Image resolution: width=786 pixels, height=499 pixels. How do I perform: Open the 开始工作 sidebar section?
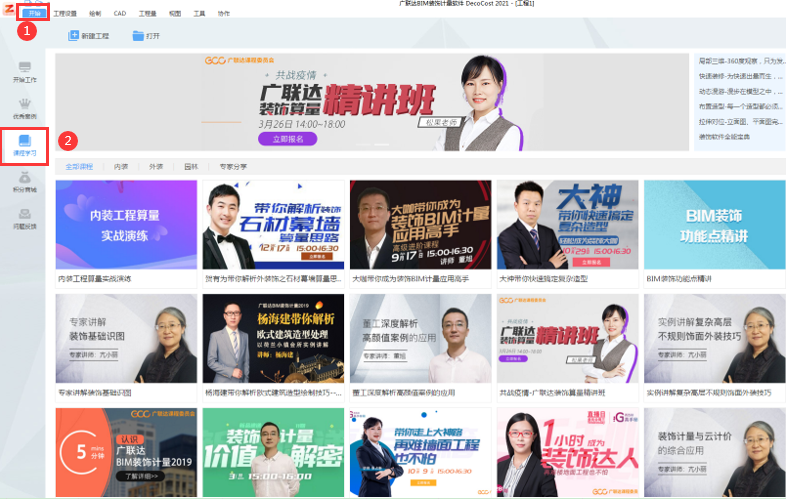(x=25, y=72)
